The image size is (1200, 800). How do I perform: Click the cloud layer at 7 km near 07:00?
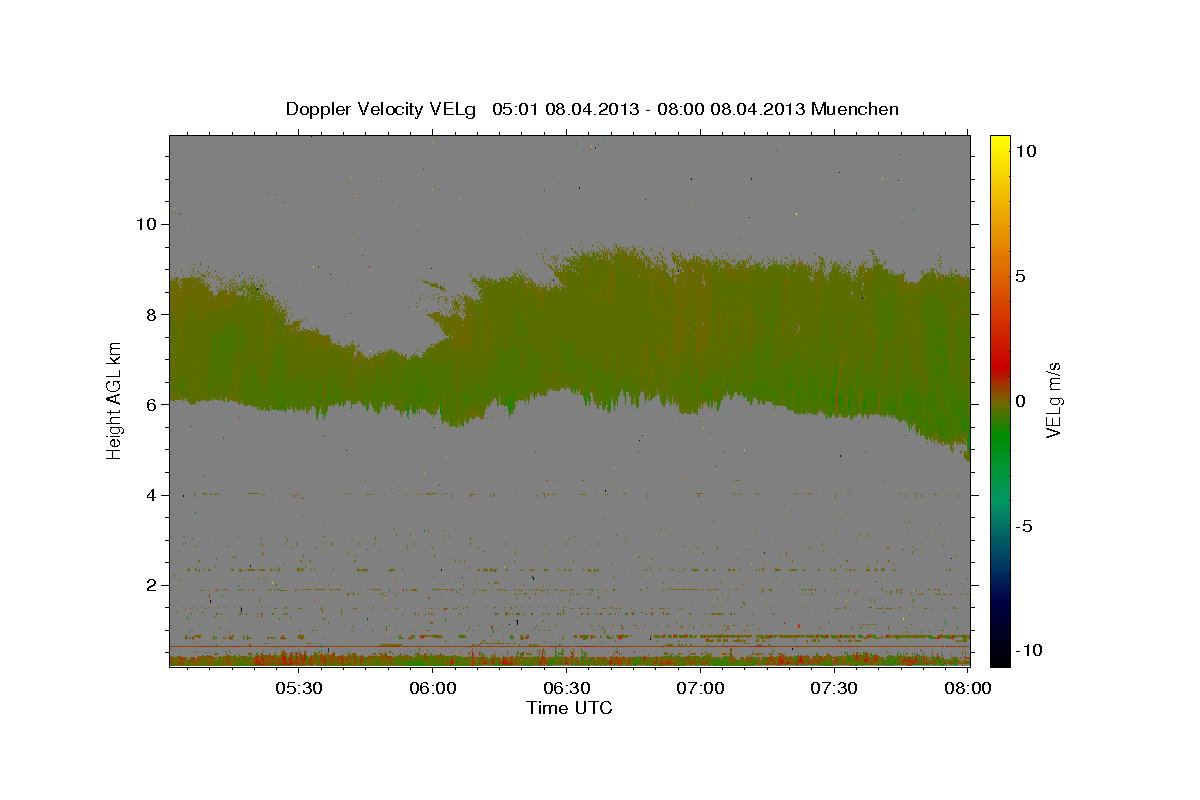tap(700, 359)
